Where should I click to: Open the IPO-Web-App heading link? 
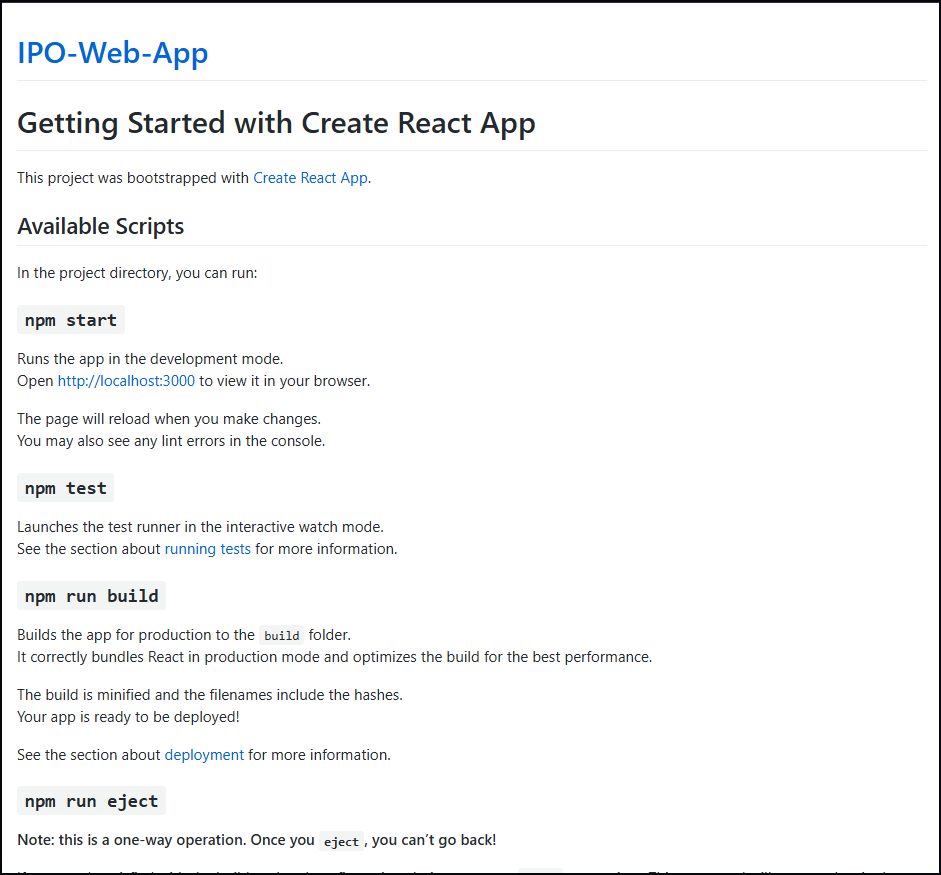pyautogui.click(x=113, y=53)
